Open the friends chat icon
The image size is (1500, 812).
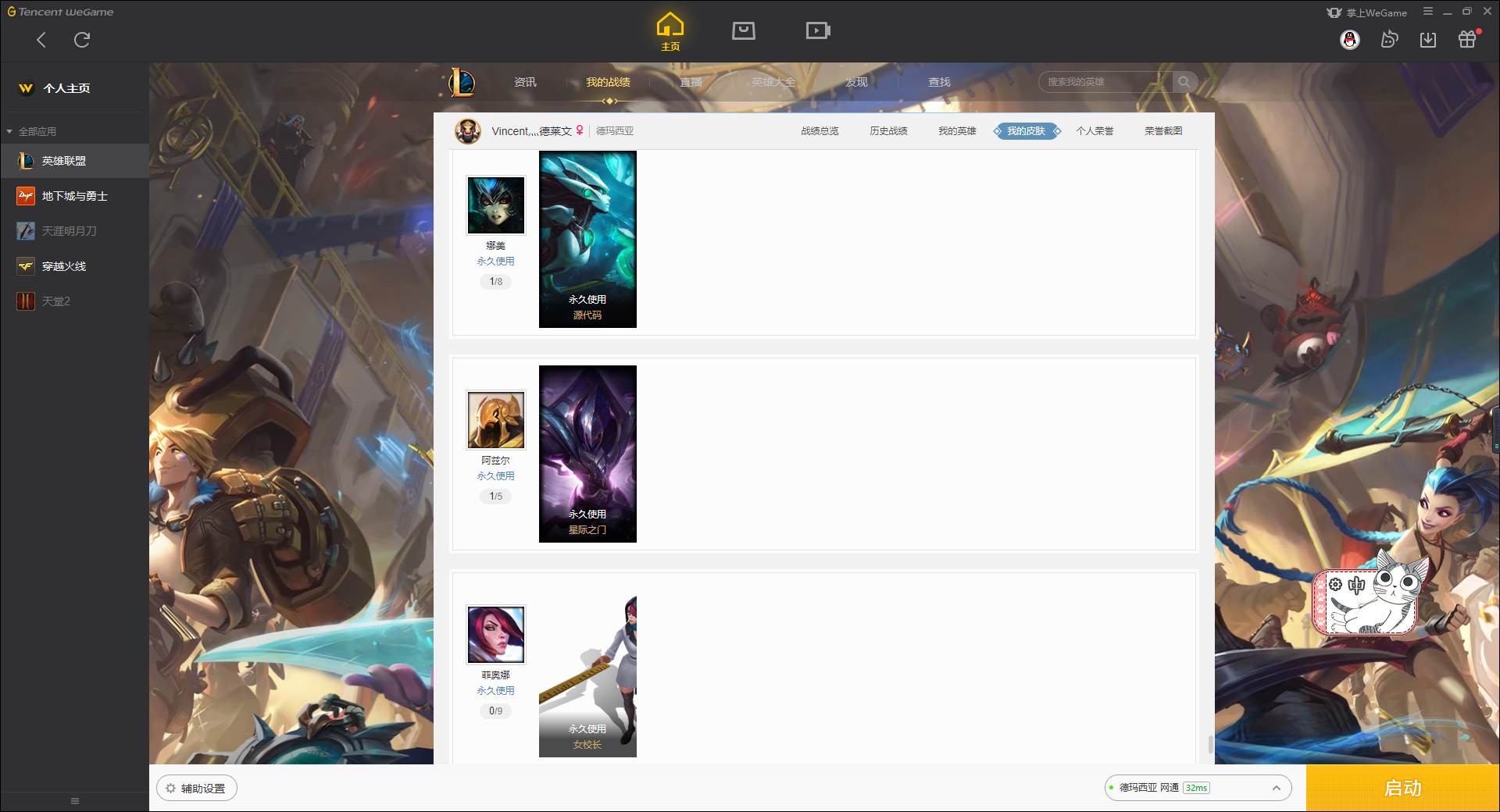pyautogui.click(x=1389, y=39)
